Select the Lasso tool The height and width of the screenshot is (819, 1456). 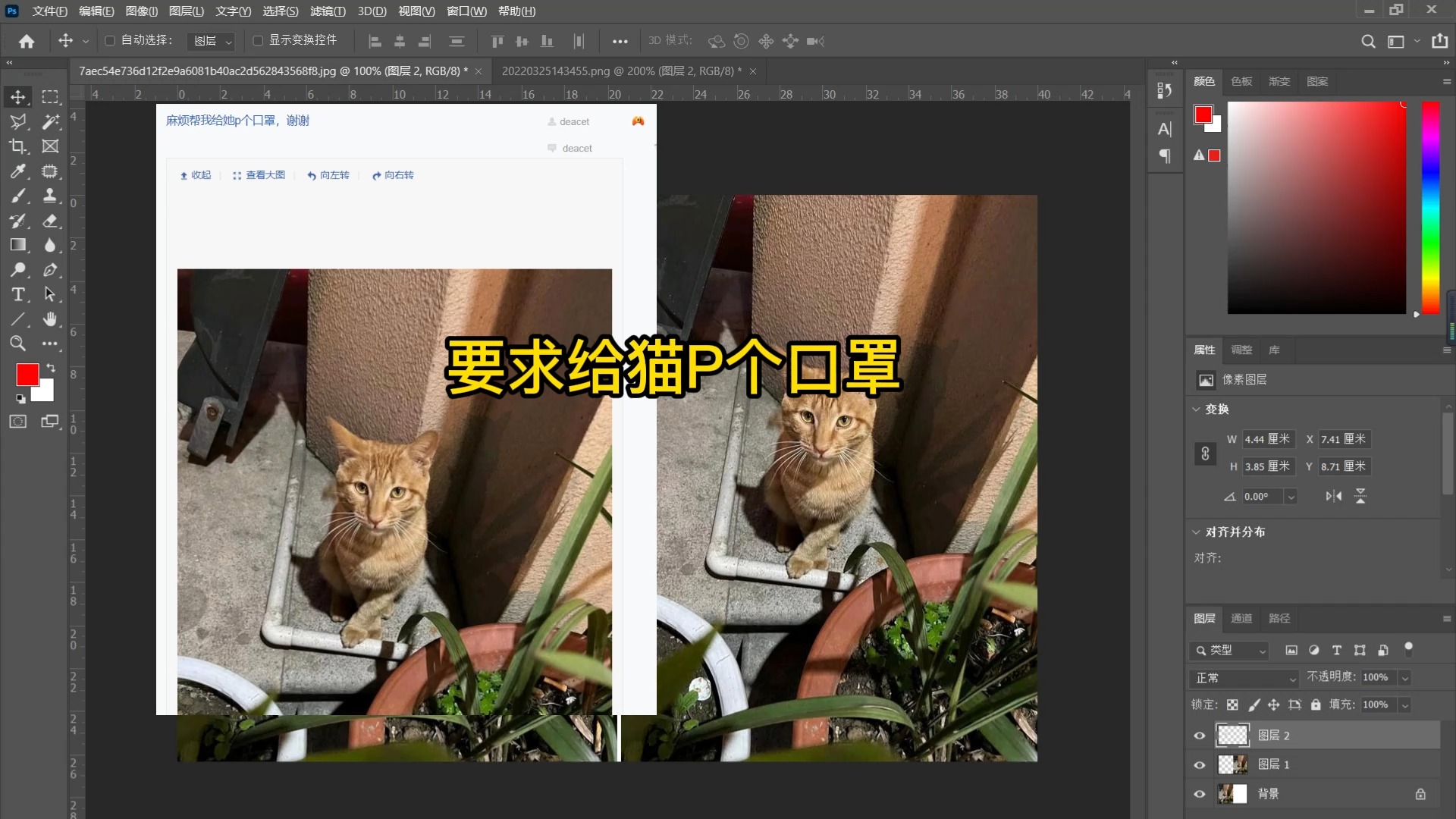click(18, 121)
